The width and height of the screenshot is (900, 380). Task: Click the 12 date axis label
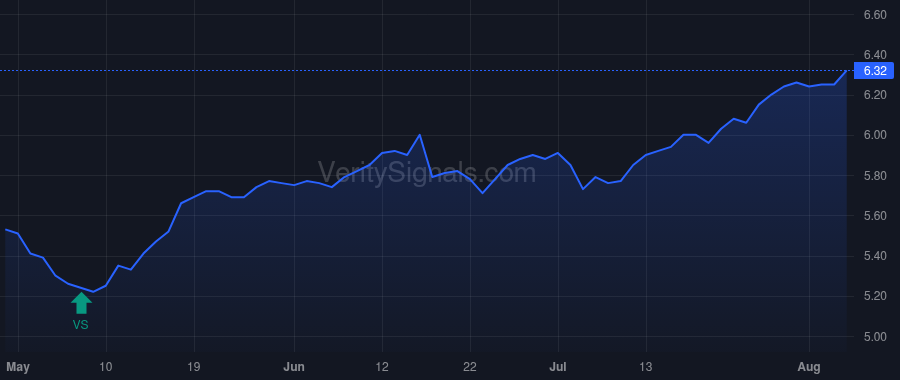pos(382,367)
